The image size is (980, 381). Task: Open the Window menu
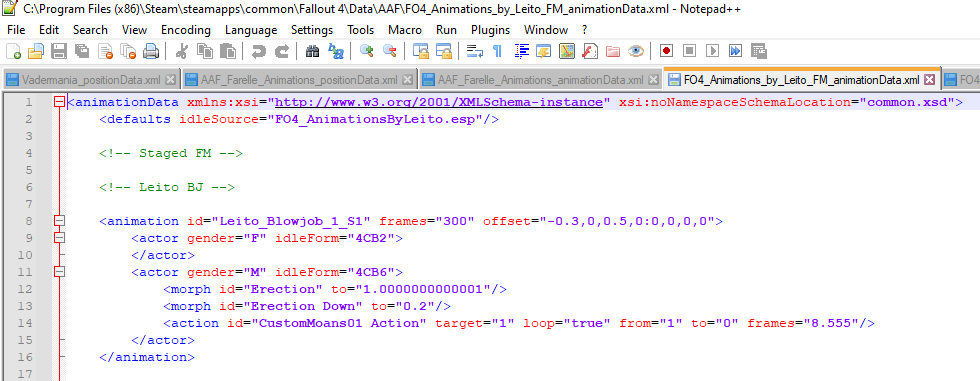546,30
